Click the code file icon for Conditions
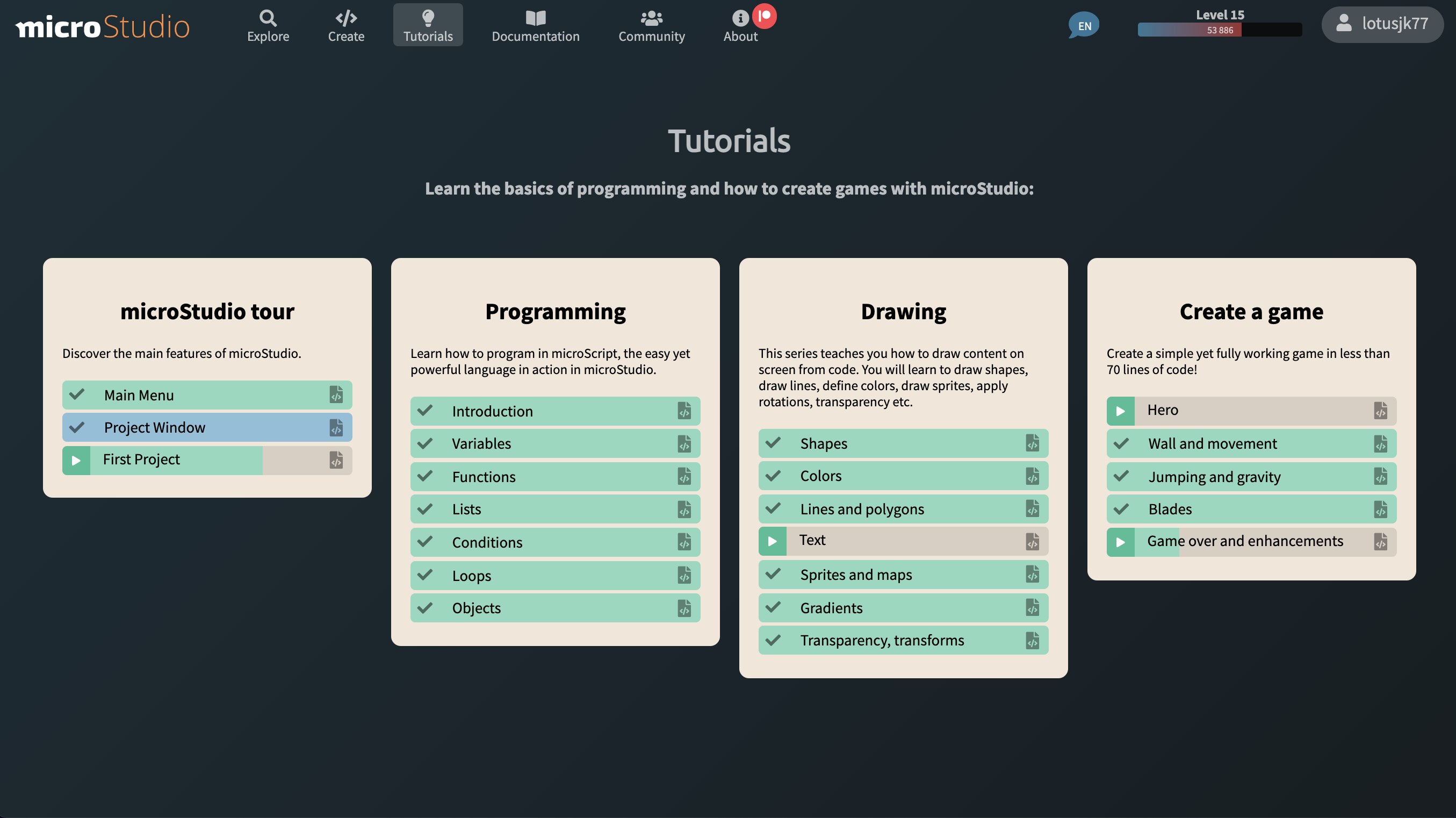The height and width of the screenshot is (818, 1456). point(684,543)
